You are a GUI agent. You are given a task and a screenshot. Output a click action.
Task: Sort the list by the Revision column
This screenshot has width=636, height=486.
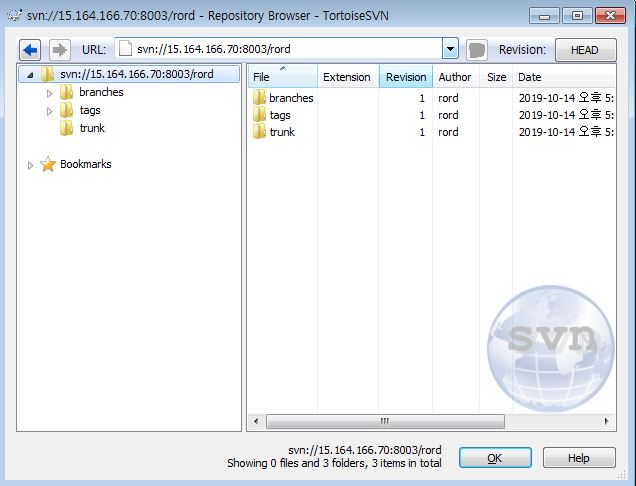406,77
